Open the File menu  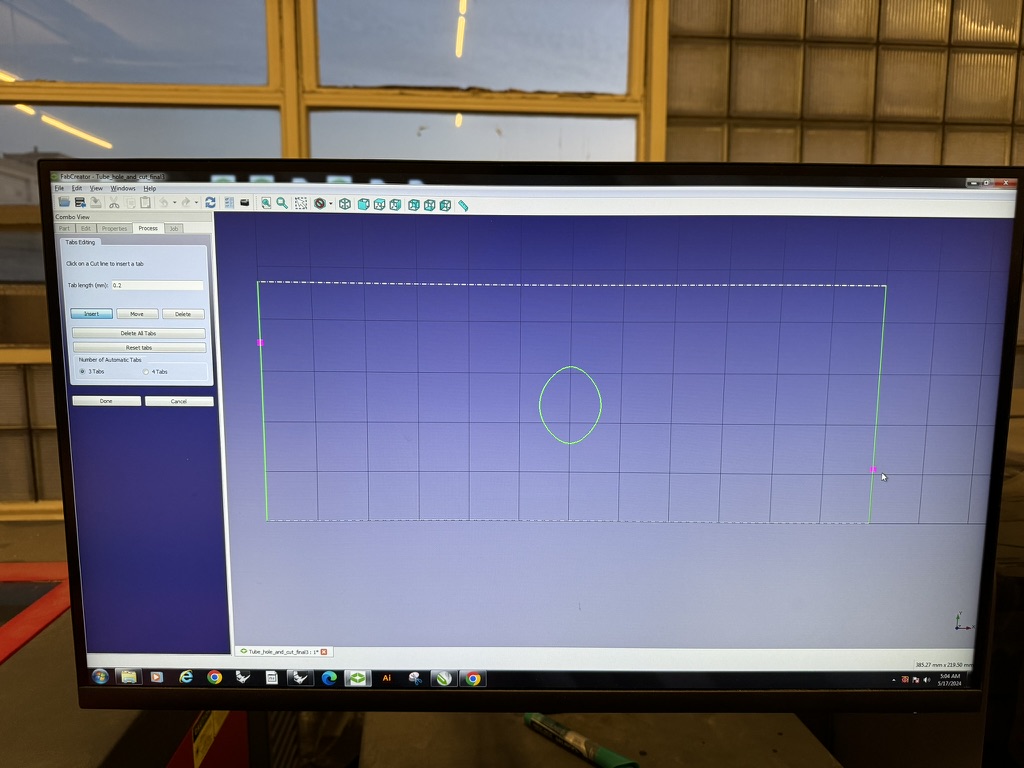(x=59, y=188)
